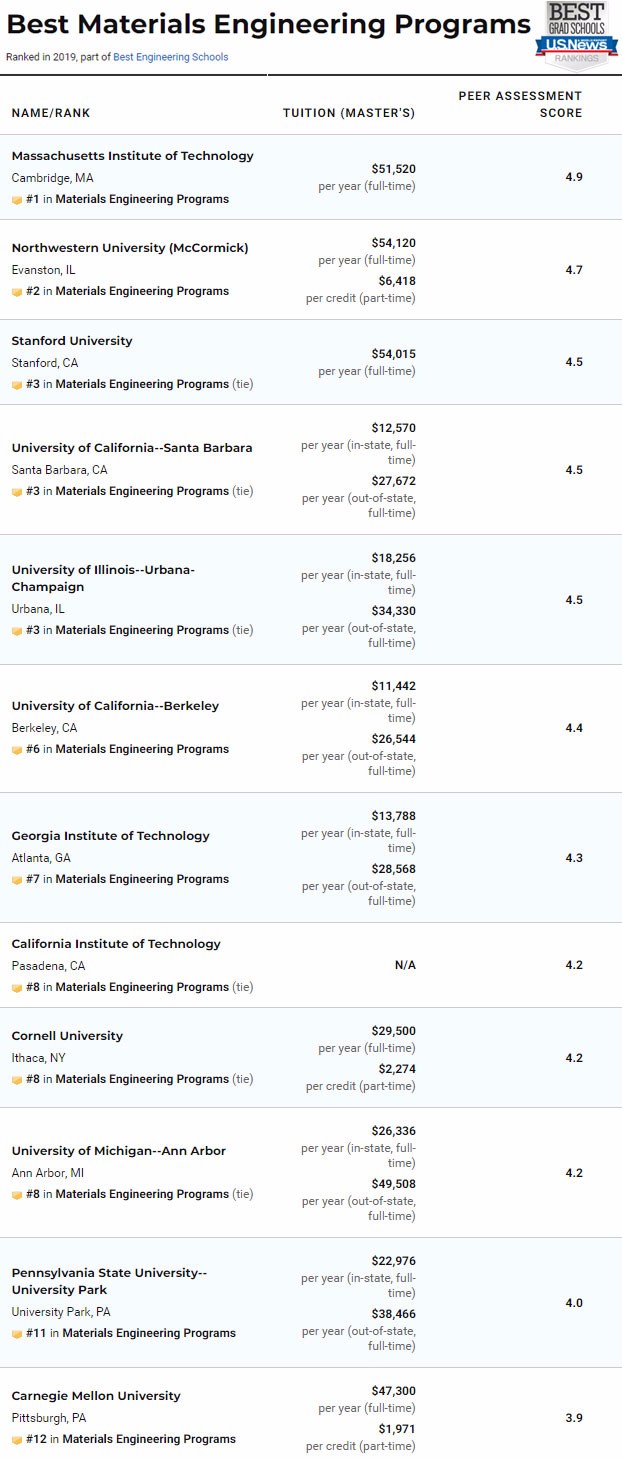Image resolution: width=622 pixels, height=1459 pixels.
Task: Click the badge icon next to Georgia Tech's #7 rank
Action: pos(17,880)
